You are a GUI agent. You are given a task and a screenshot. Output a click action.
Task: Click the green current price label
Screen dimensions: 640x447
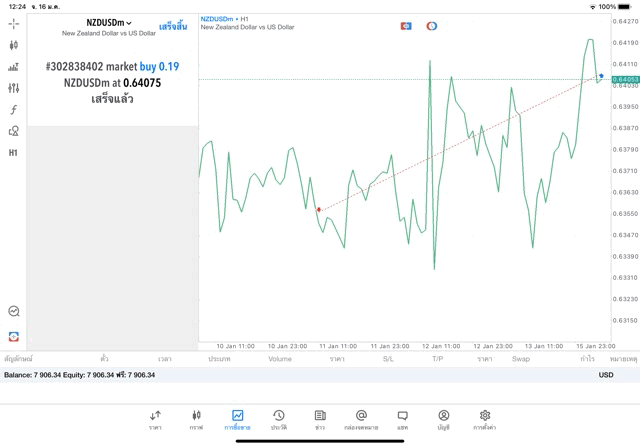pyautogui.click(x=625, y=80)
